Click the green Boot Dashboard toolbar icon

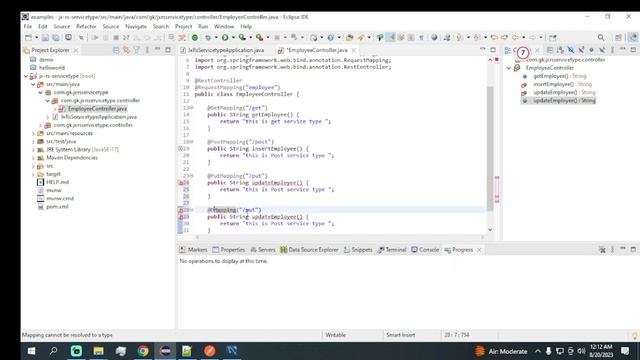tap(195, 38)
